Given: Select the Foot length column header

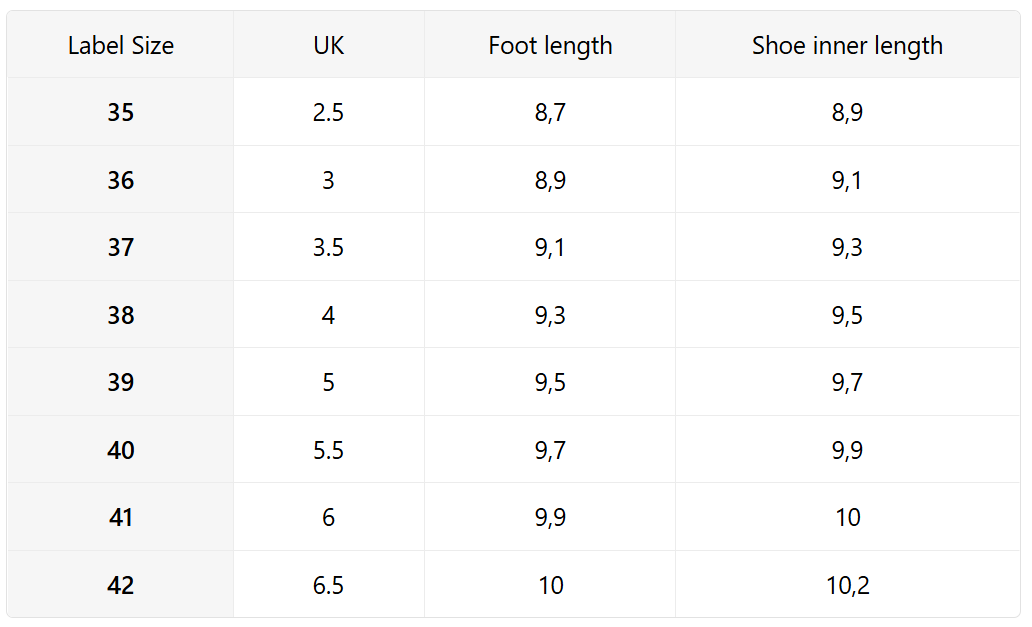Looking at the screenshot, I should pos(550,45).
